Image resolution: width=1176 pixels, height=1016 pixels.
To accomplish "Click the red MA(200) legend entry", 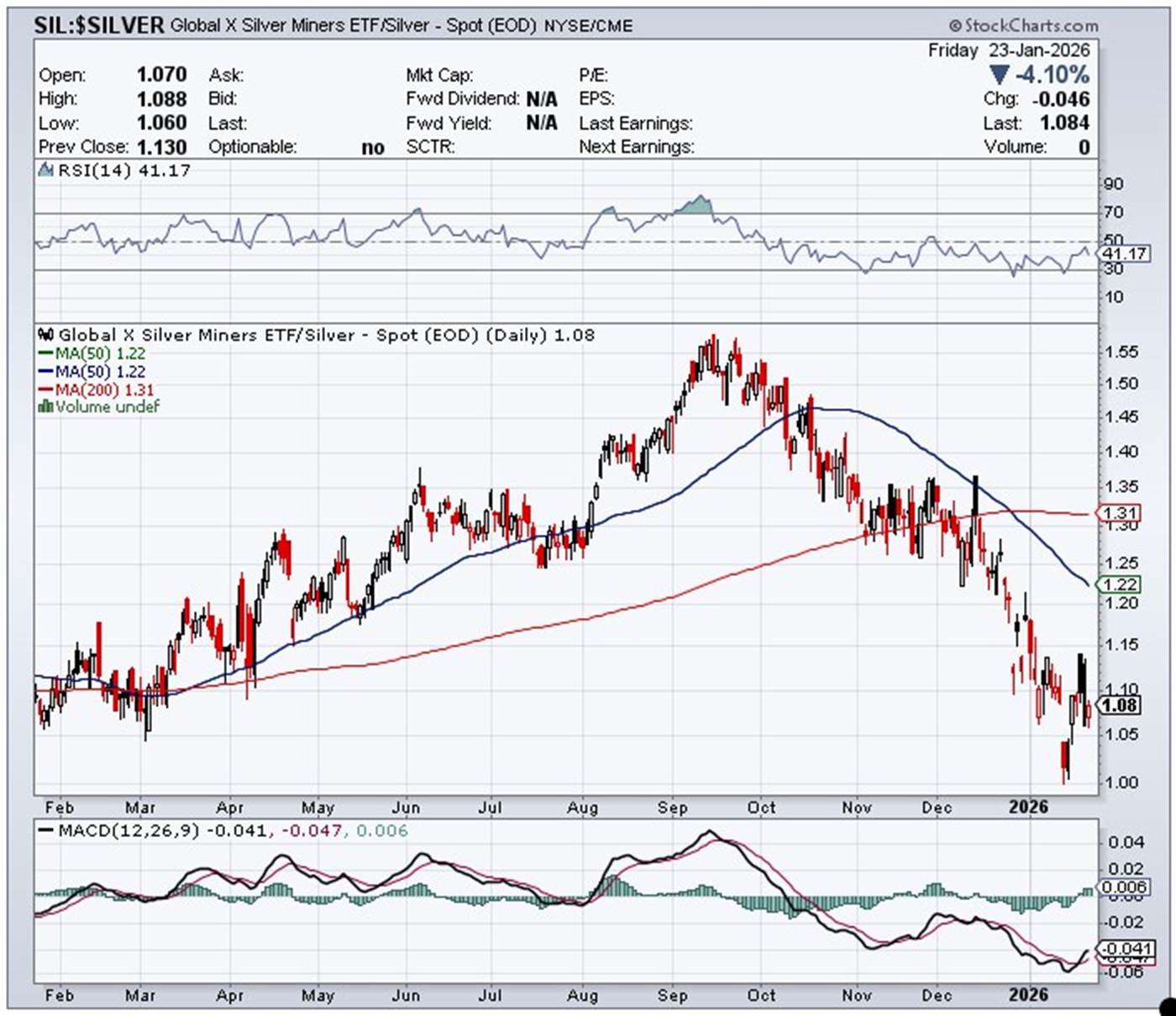I will pos(96,390).
